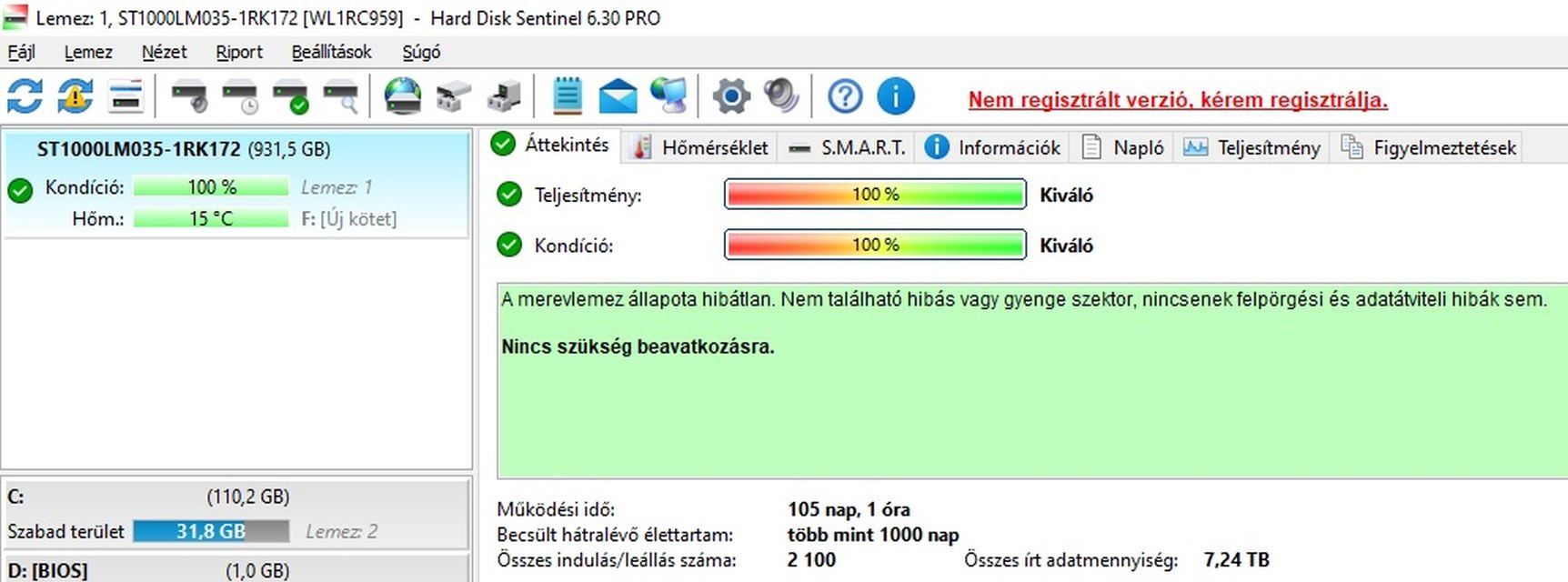Click the disk with magnifier icon

341,95
